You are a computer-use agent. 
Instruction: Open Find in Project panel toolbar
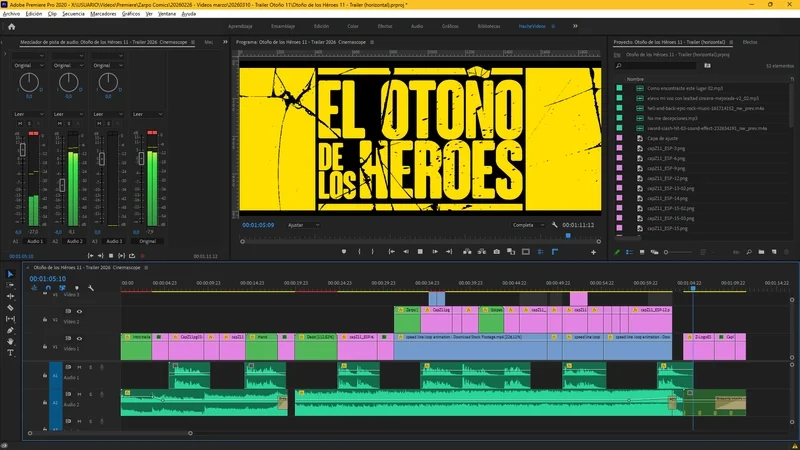point(749,252)
